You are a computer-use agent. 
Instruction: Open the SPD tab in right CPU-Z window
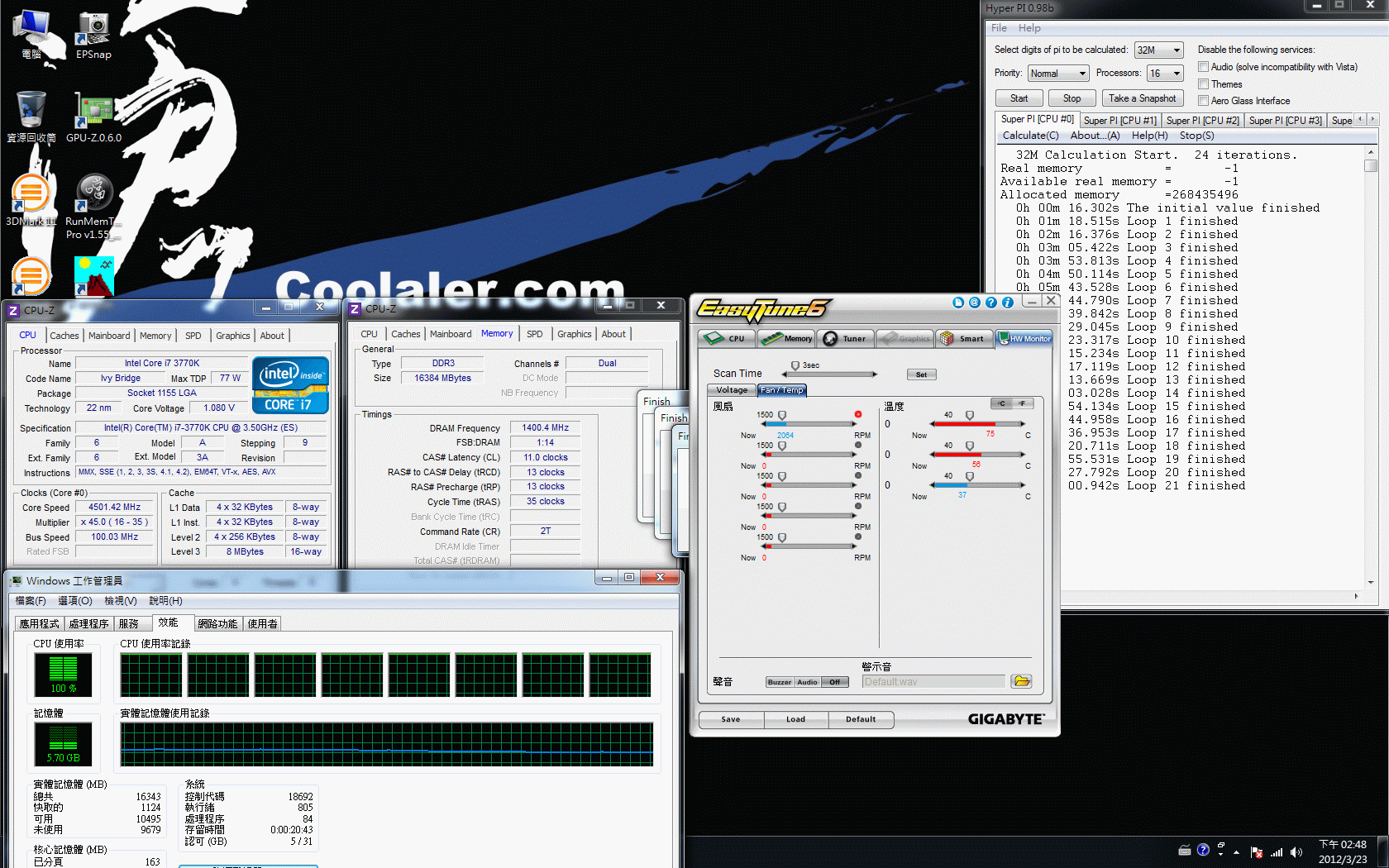click(x=535, y=334)
